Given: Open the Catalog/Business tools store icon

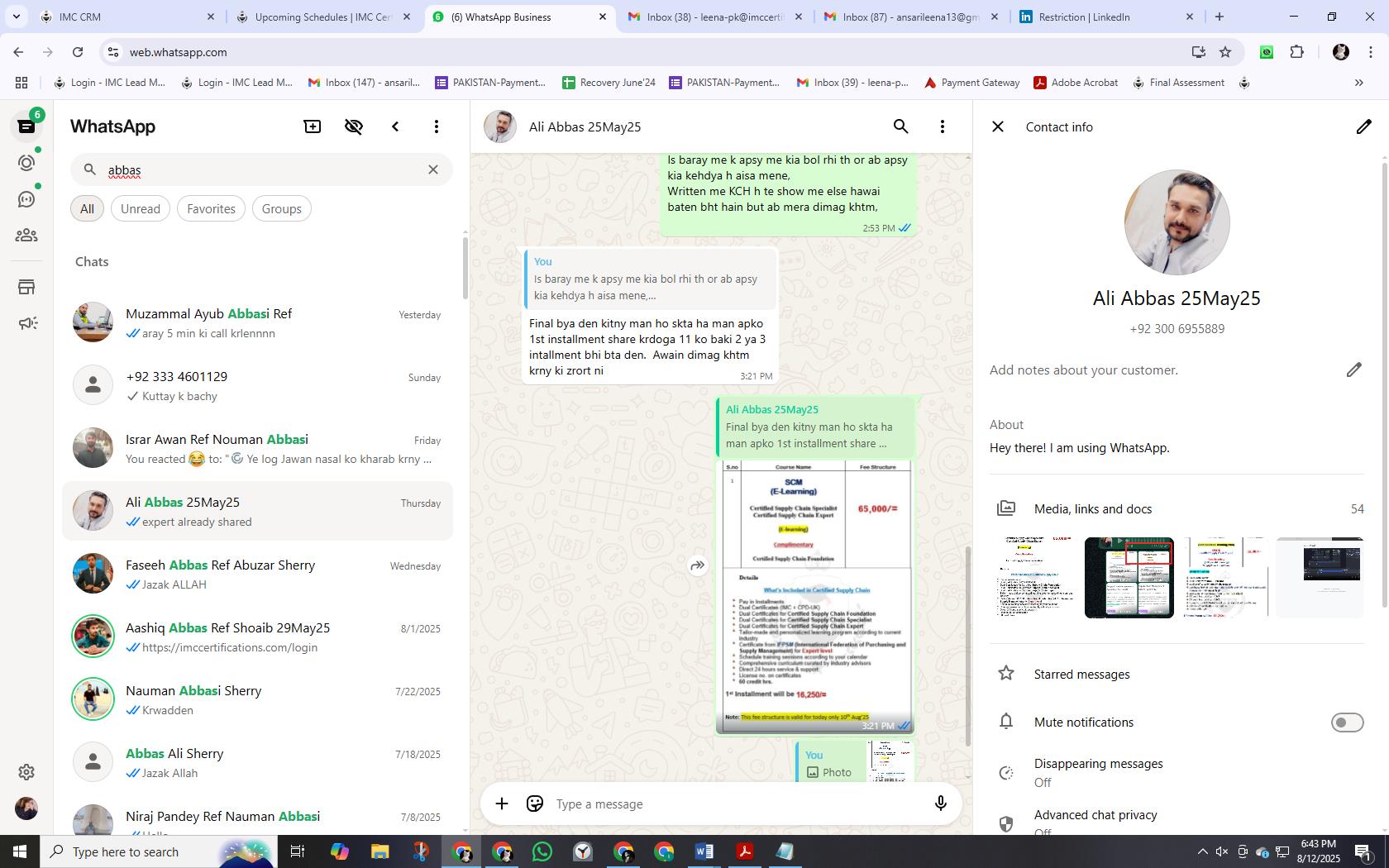Looking at the screenshot, I should 26,287.
